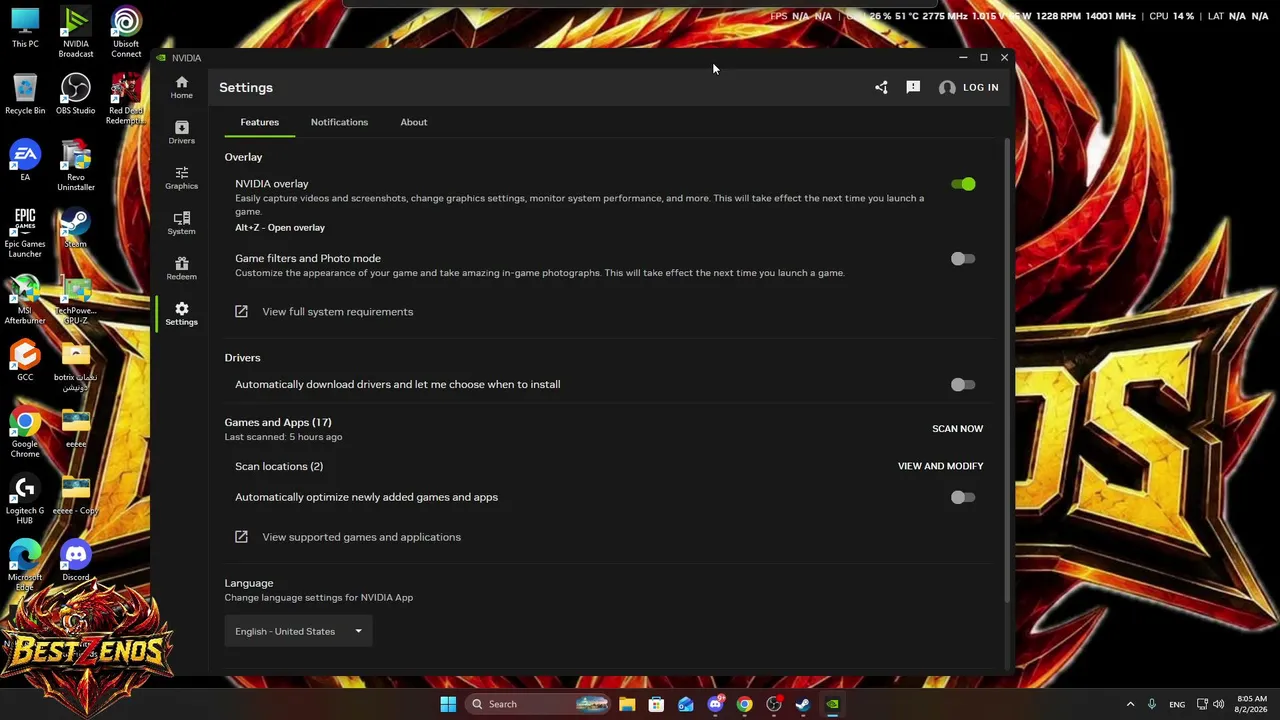
Task: Open the volume control in system tray
Action: tap(1218, 704)
